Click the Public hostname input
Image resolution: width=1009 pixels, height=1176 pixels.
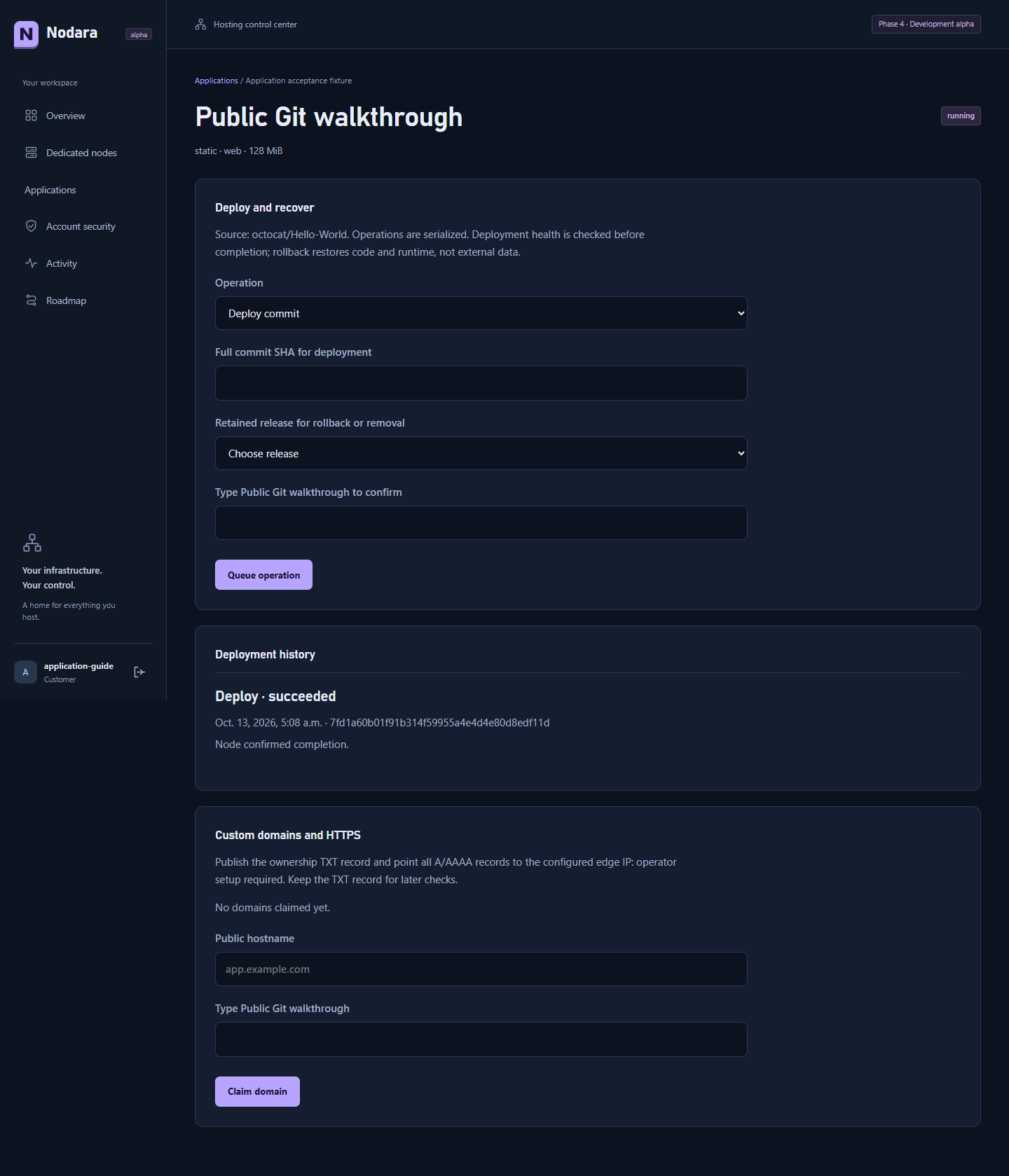481,969
